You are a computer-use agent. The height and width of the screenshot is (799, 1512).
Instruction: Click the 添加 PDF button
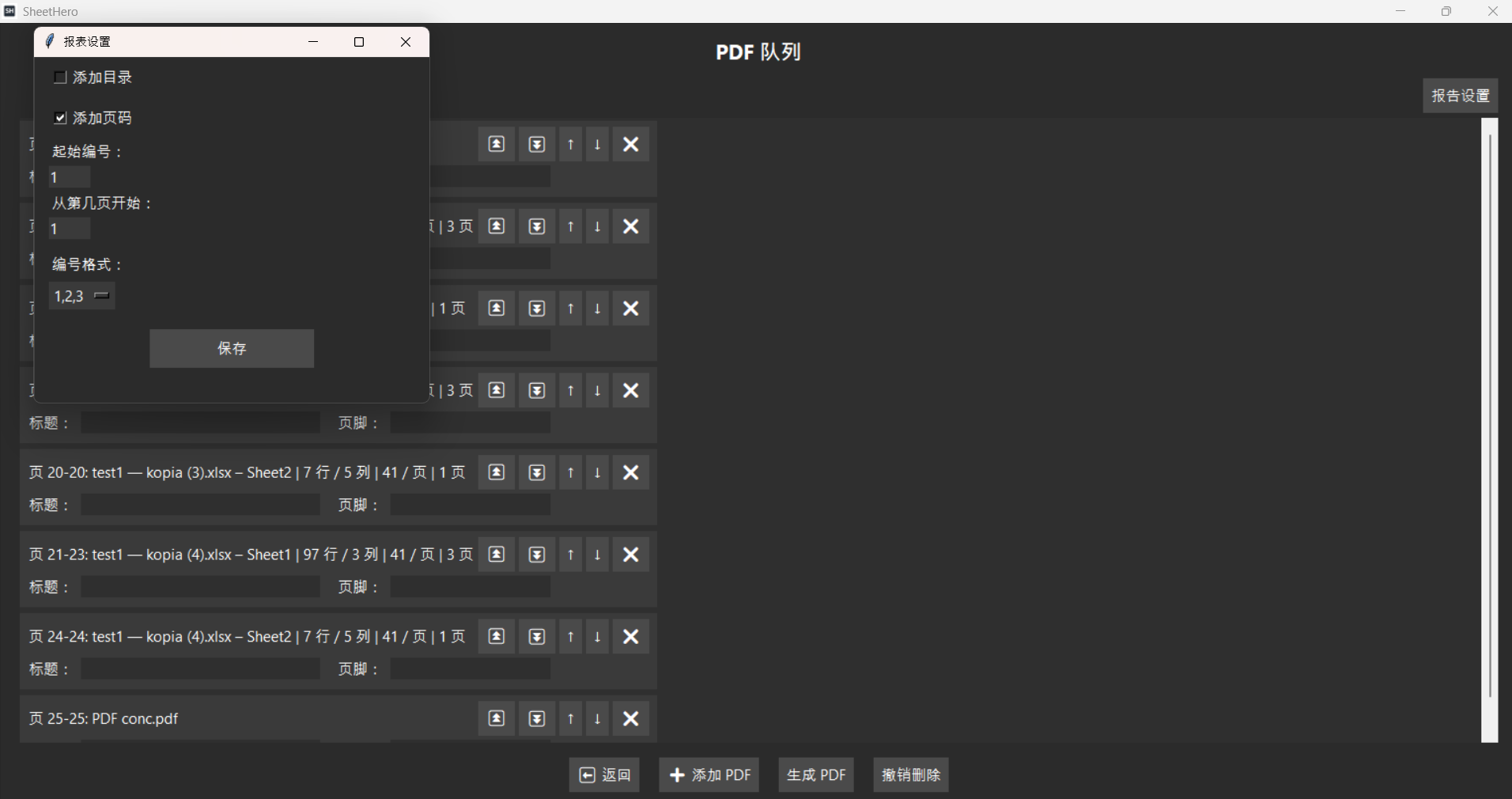[x=709, y=775]
